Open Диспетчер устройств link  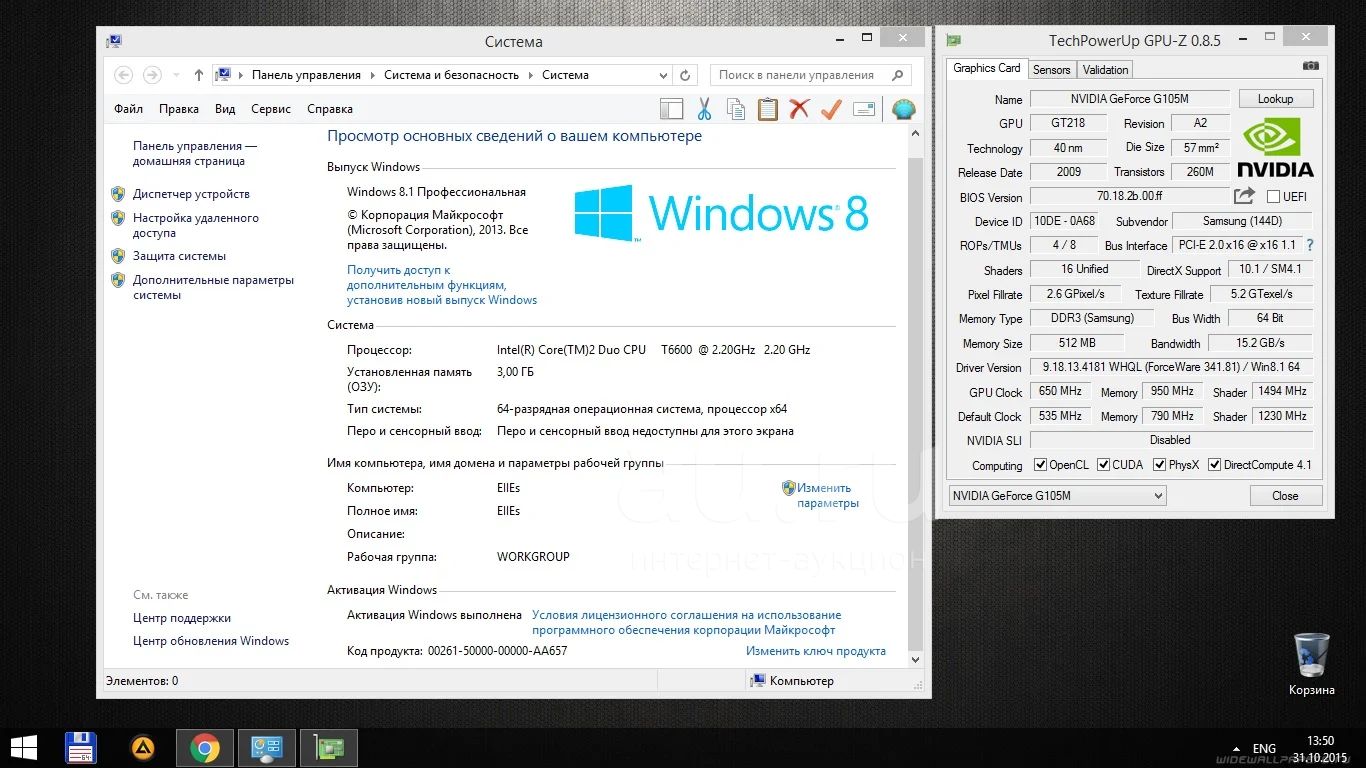point(191,194)
